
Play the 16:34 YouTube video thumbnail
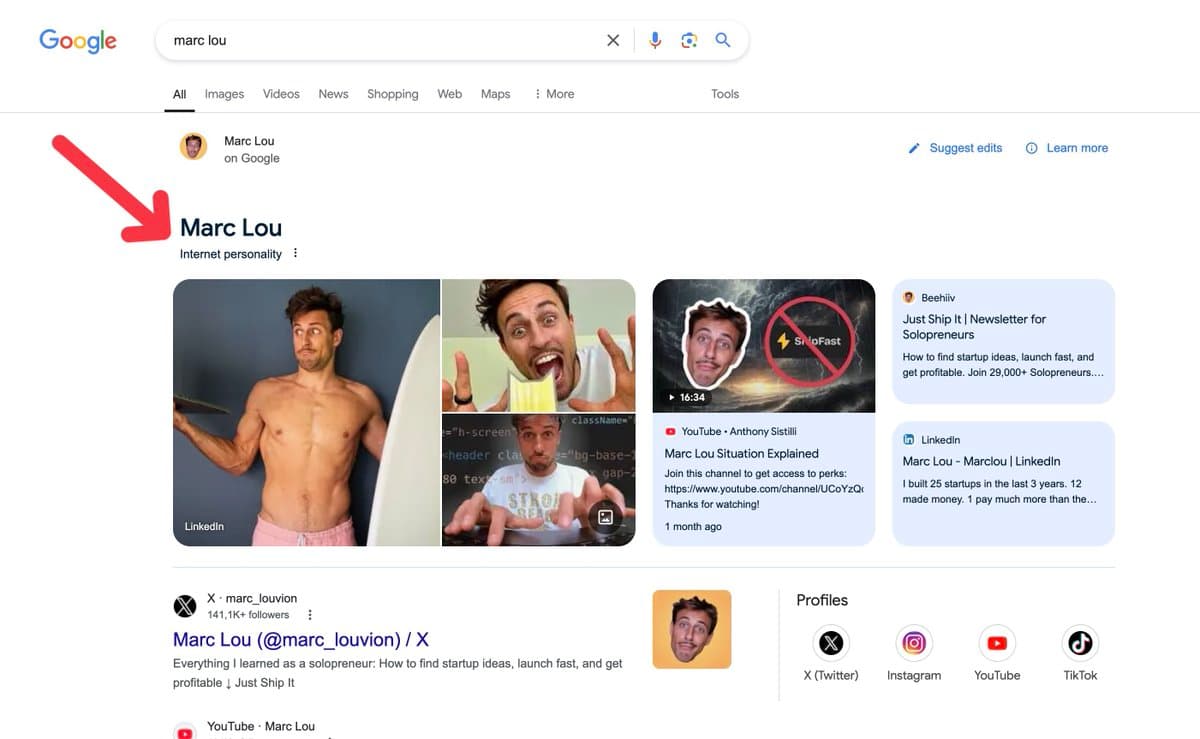[x=764, y=346]
